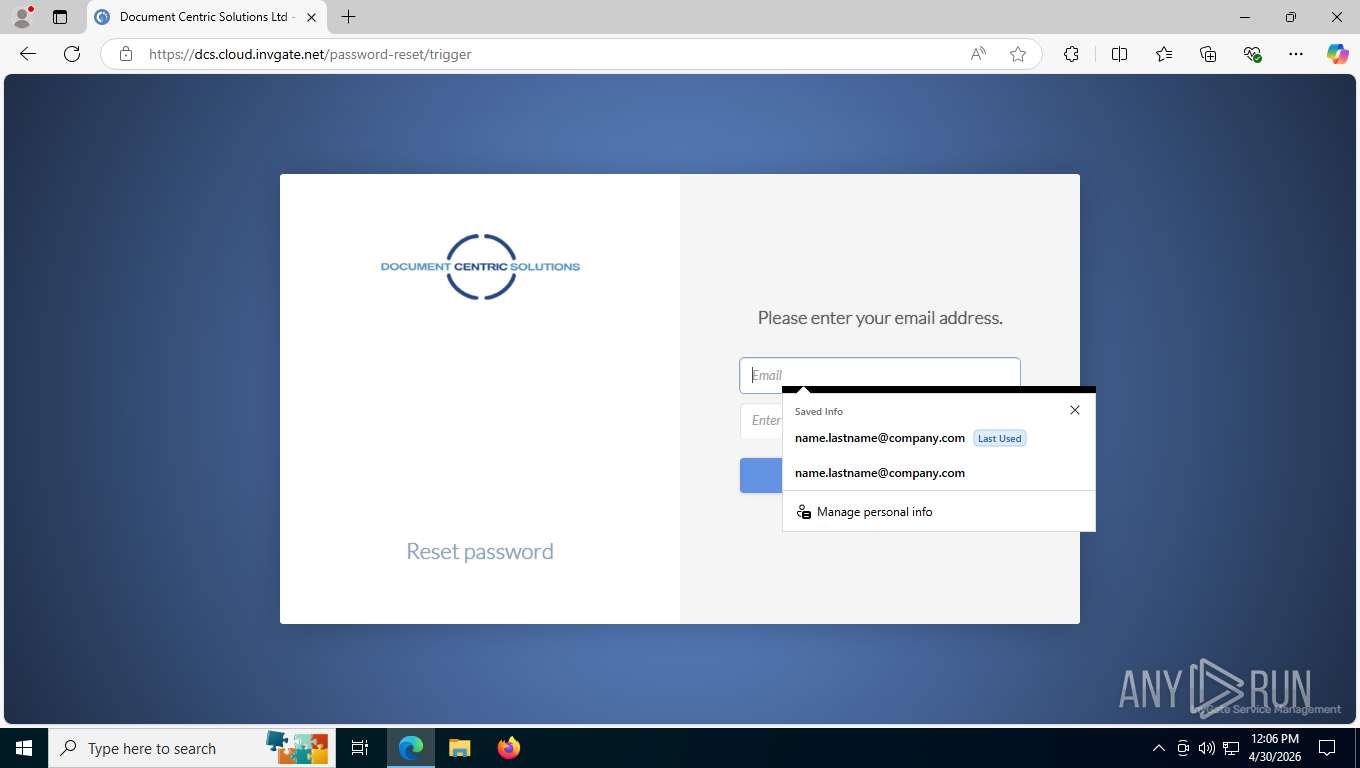Image resolution: width=1360 pixels, height=768 pixels.
Task: Open network settings tray icon
Action: tap(1231, 748)
